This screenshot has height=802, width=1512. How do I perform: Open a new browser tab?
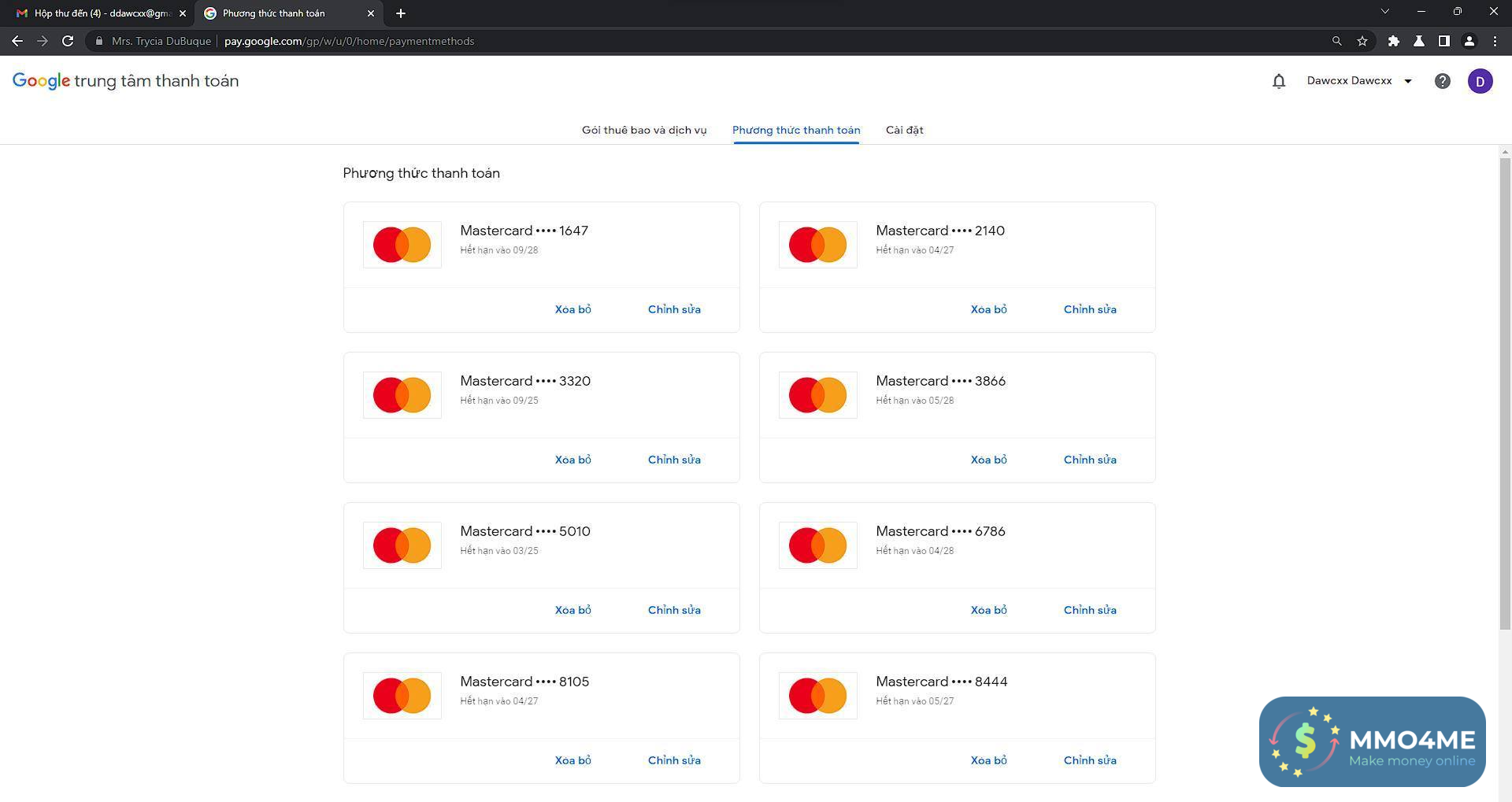click(x=401, y=13)
